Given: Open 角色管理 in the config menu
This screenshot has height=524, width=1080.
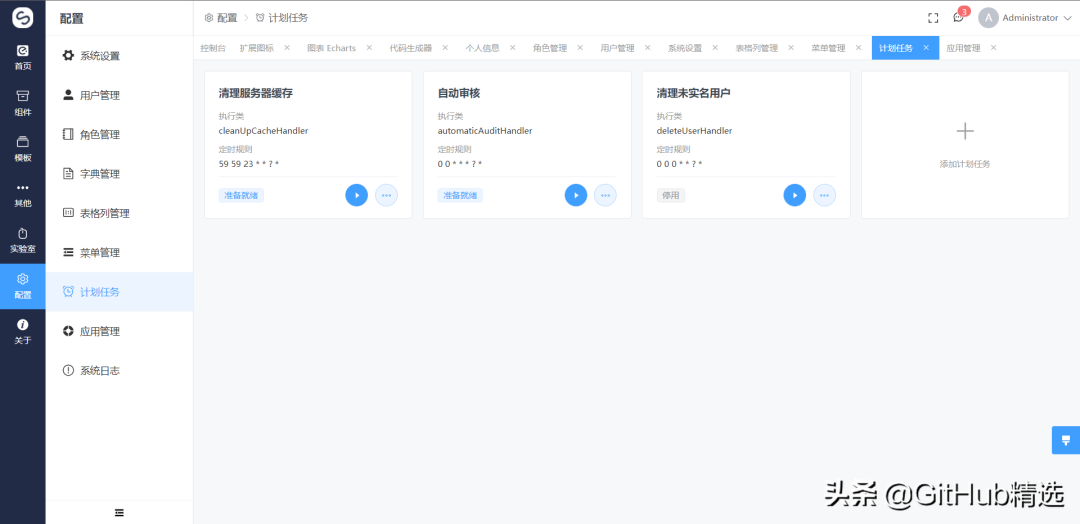Looking at the screenshot, I should [x=119, y=134].
